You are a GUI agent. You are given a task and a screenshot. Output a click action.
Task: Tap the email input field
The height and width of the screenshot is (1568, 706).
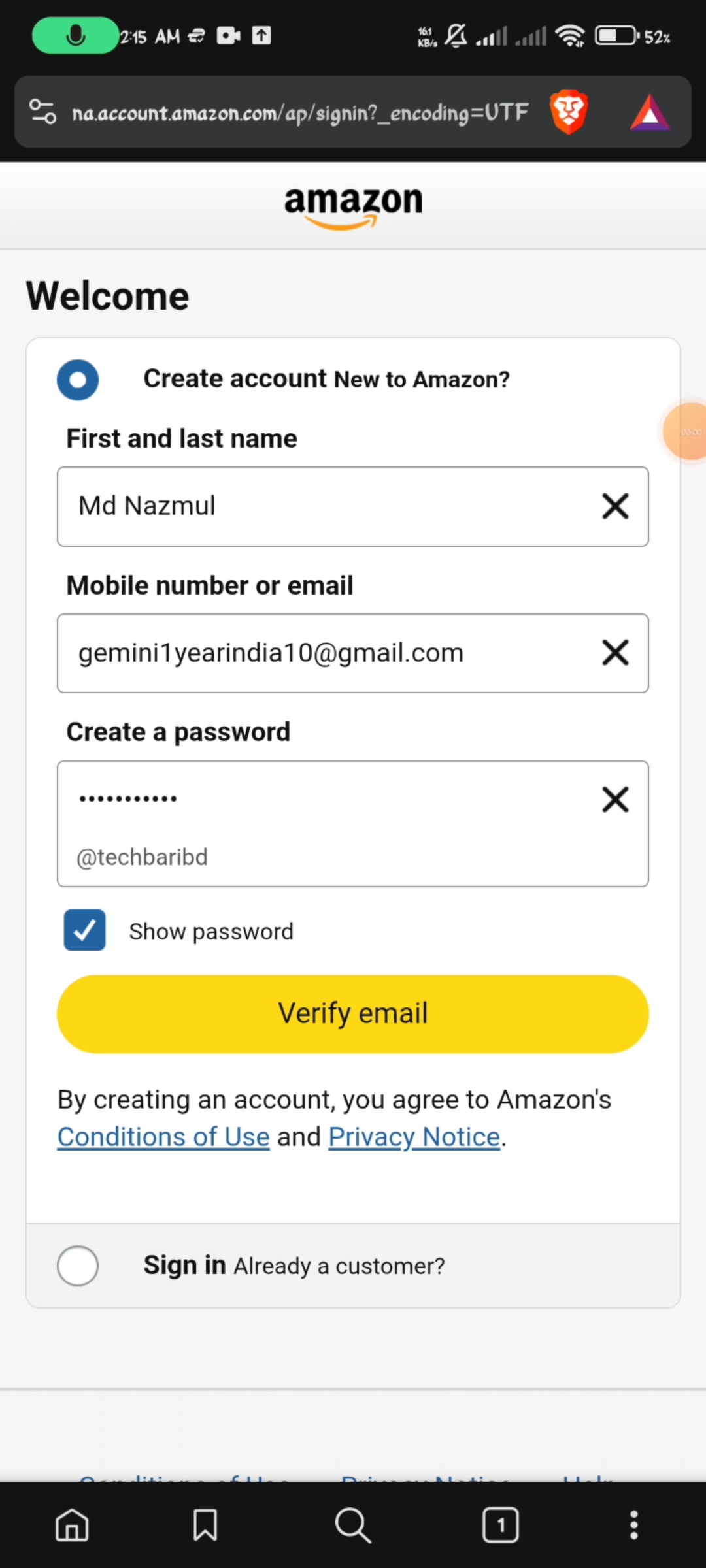coord(327,653)
